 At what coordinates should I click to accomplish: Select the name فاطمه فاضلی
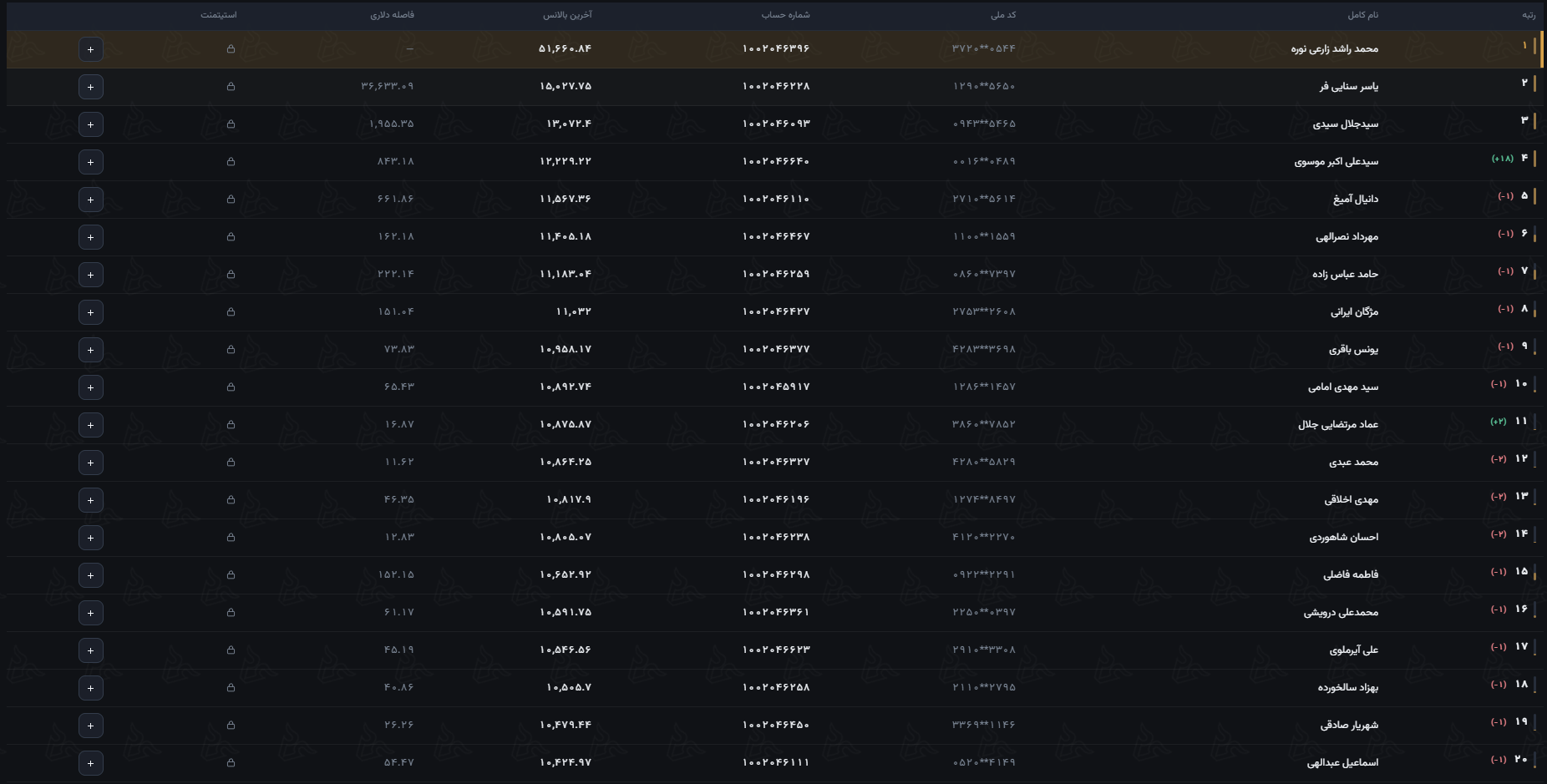[1351, 575]
